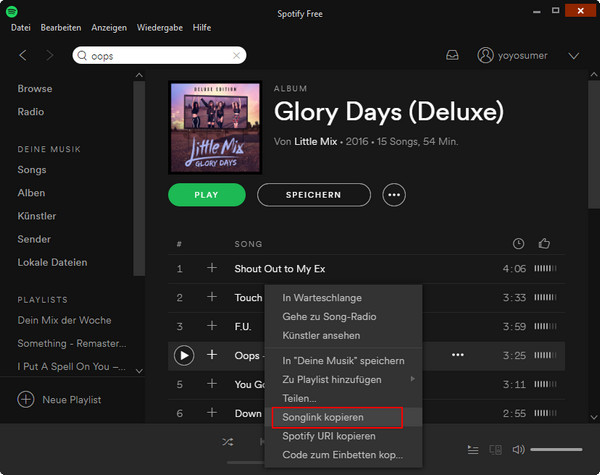600x475 pixels.
Task: Click Spotify URI kopieren
Action: 343,436
